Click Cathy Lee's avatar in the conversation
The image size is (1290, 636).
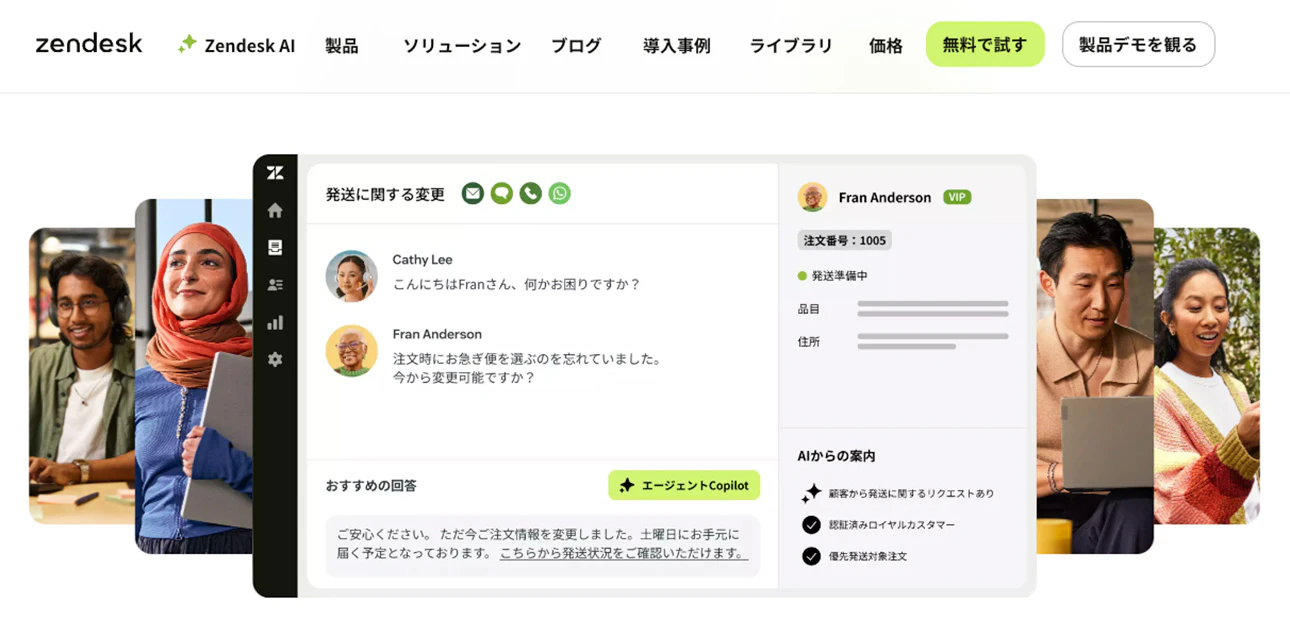[351, 276]
